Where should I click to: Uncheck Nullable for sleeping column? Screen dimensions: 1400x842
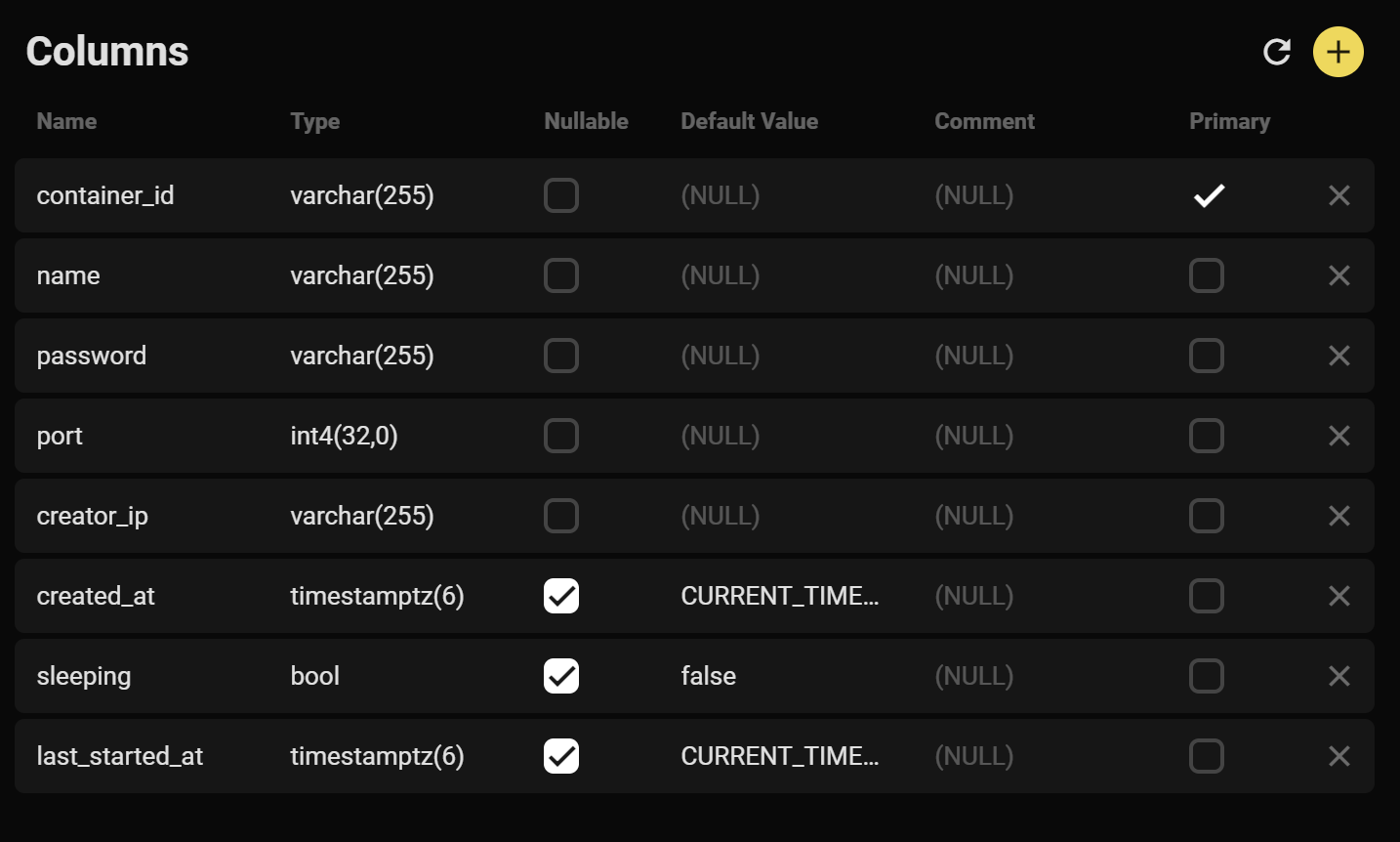[561, 676]
